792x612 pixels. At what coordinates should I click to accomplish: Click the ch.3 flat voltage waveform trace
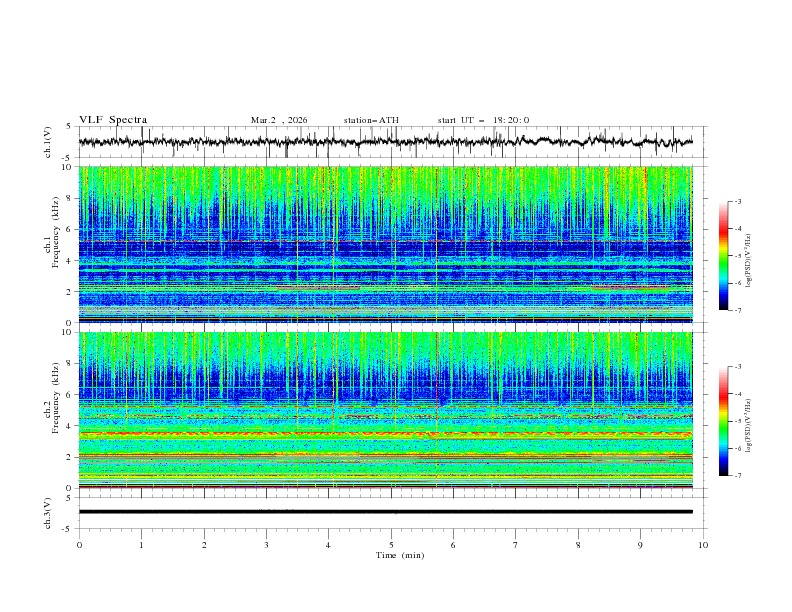pyautogui.click(x=385, y=512)
